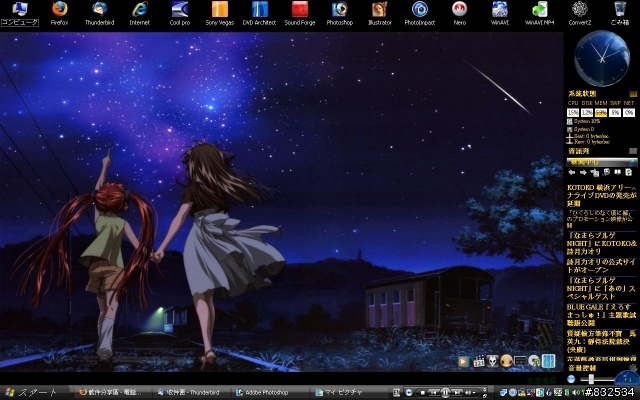Viewport: 640px width, 400px height.
Task: Click the light blue panel dock icon
Action: pos(549,361)
